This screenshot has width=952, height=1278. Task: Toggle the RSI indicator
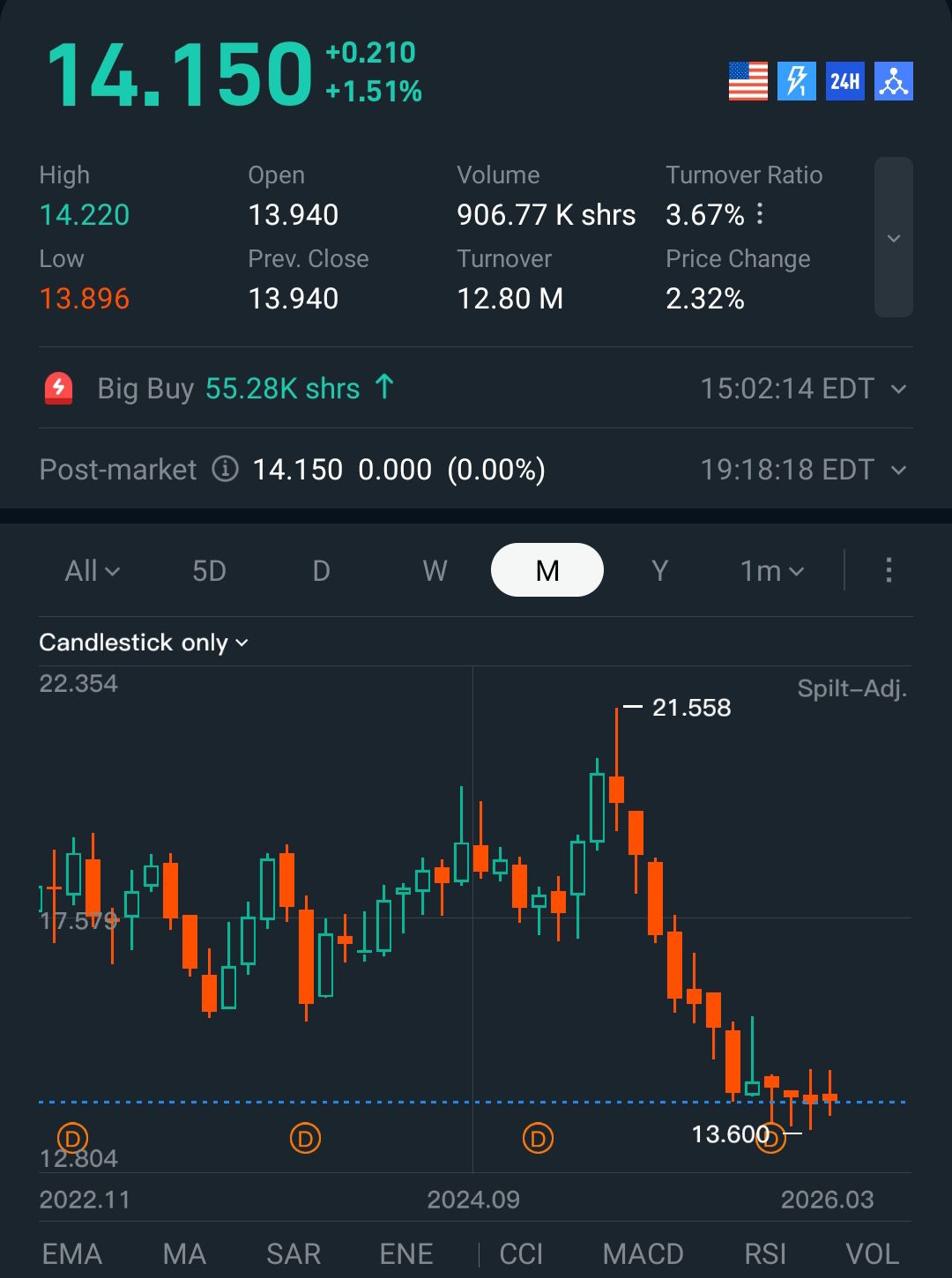764,1253
